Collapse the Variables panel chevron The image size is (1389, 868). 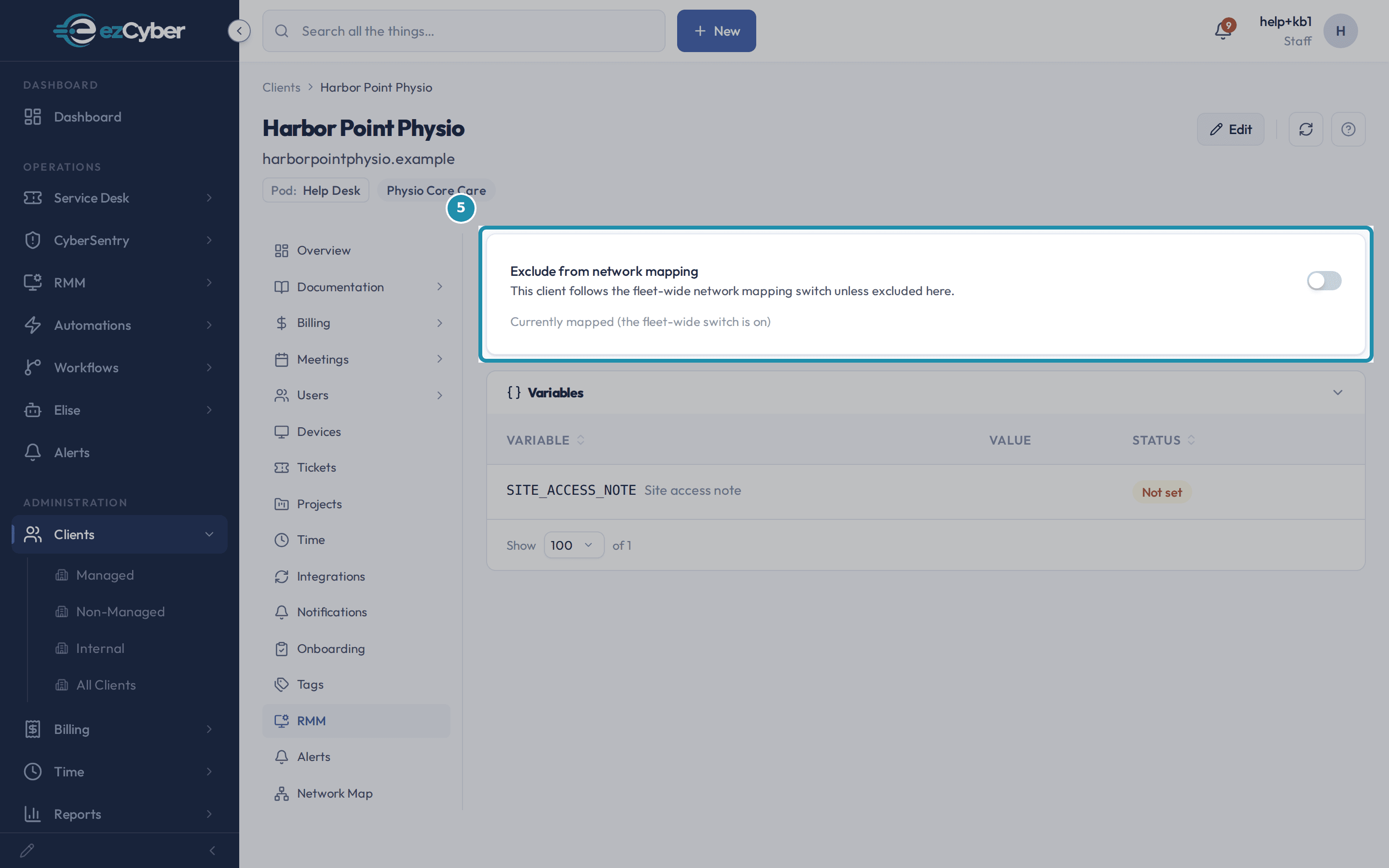1337,393
